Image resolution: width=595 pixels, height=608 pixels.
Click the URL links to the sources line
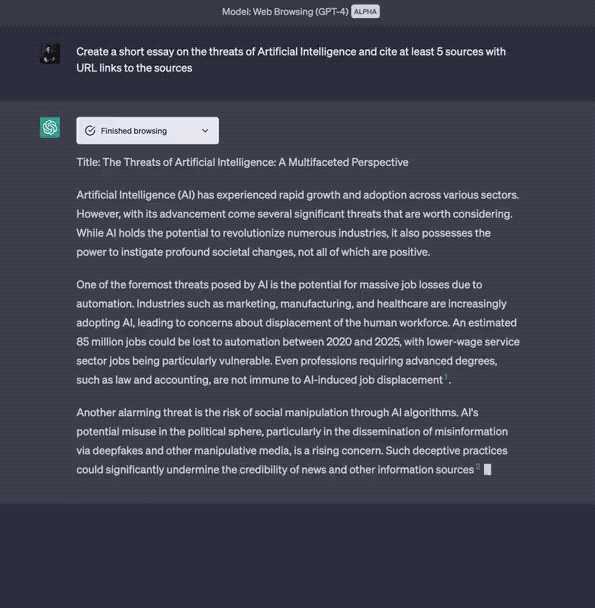pos(134,68)
